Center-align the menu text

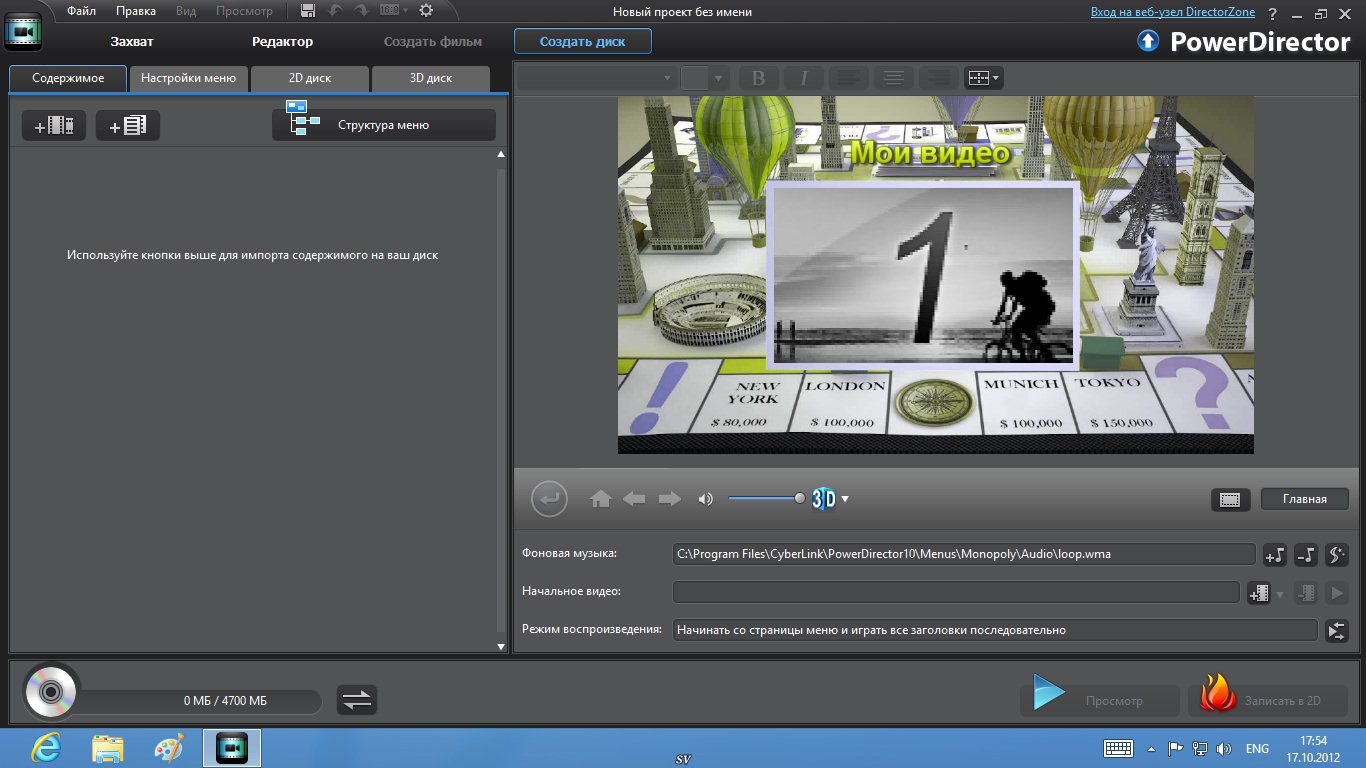[x=894, y=78]
